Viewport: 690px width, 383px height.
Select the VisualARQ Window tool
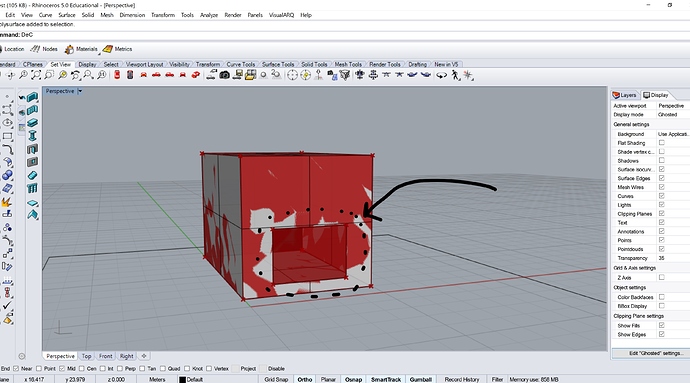(x=33, y=162)
